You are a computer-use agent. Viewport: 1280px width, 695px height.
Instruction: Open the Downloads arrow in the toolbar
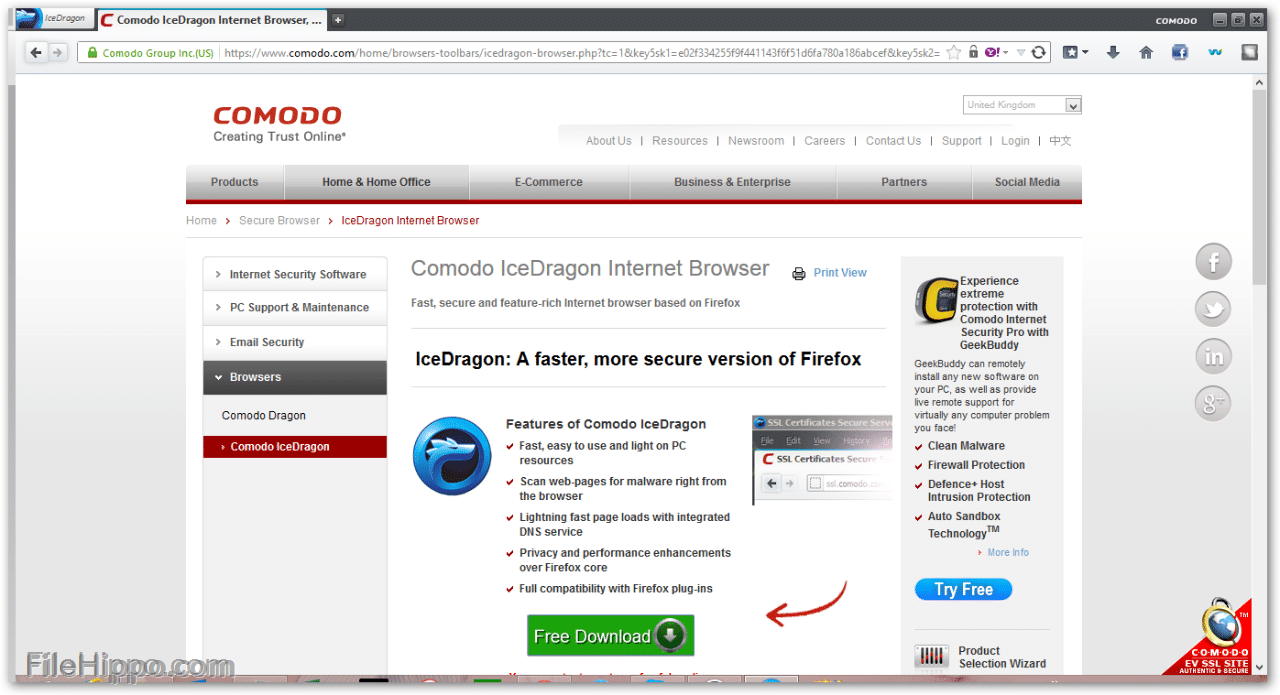[1113, 53]
